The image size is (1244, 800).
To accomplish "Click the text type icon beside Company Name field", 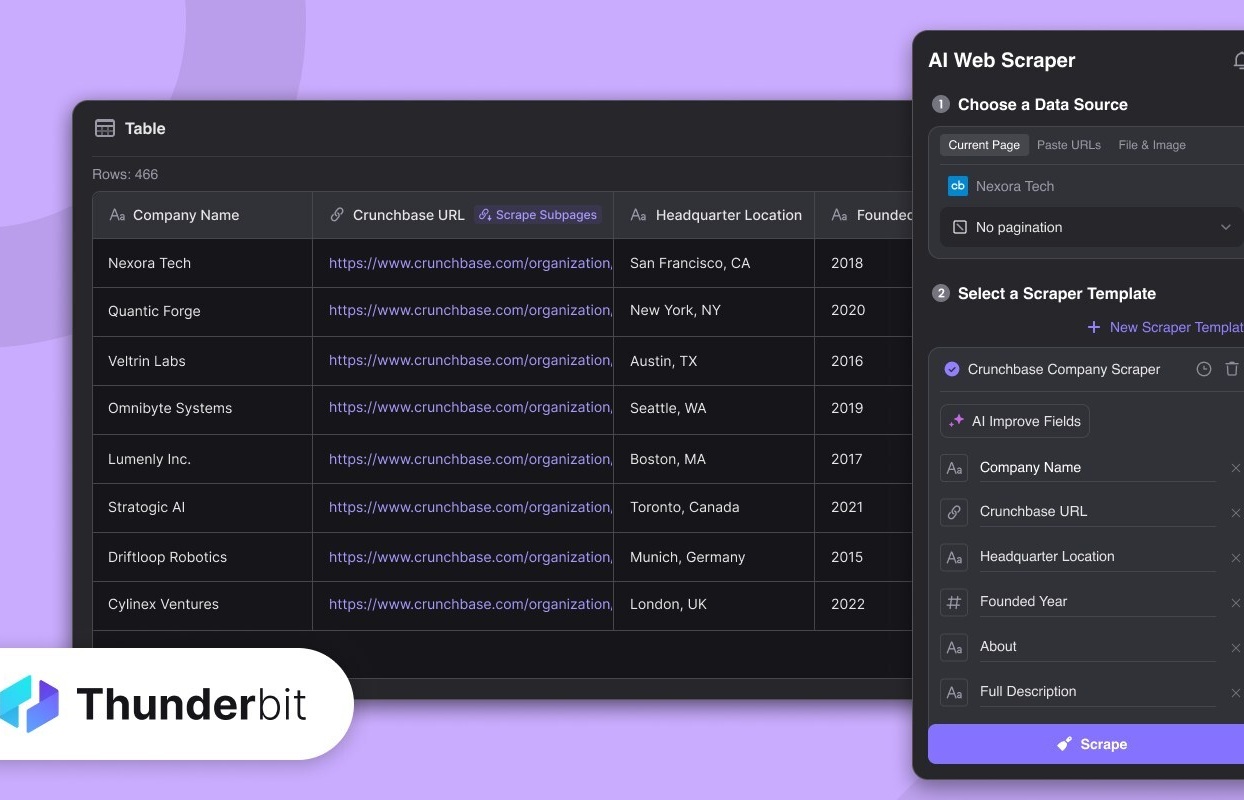I will (x=954, y=468).
